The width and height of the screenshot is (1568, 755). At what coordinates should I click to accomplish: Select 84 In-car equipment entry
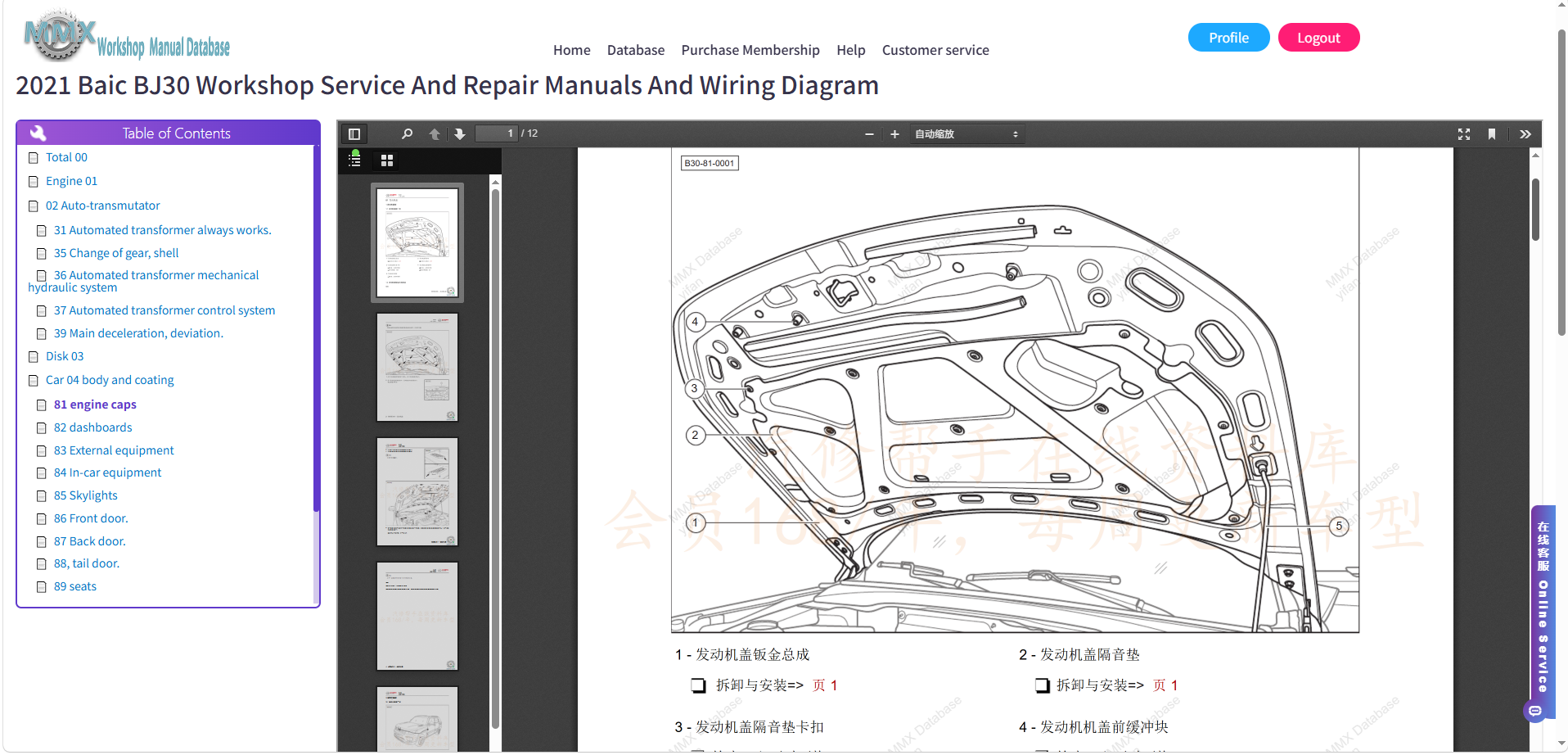(108, 472)
